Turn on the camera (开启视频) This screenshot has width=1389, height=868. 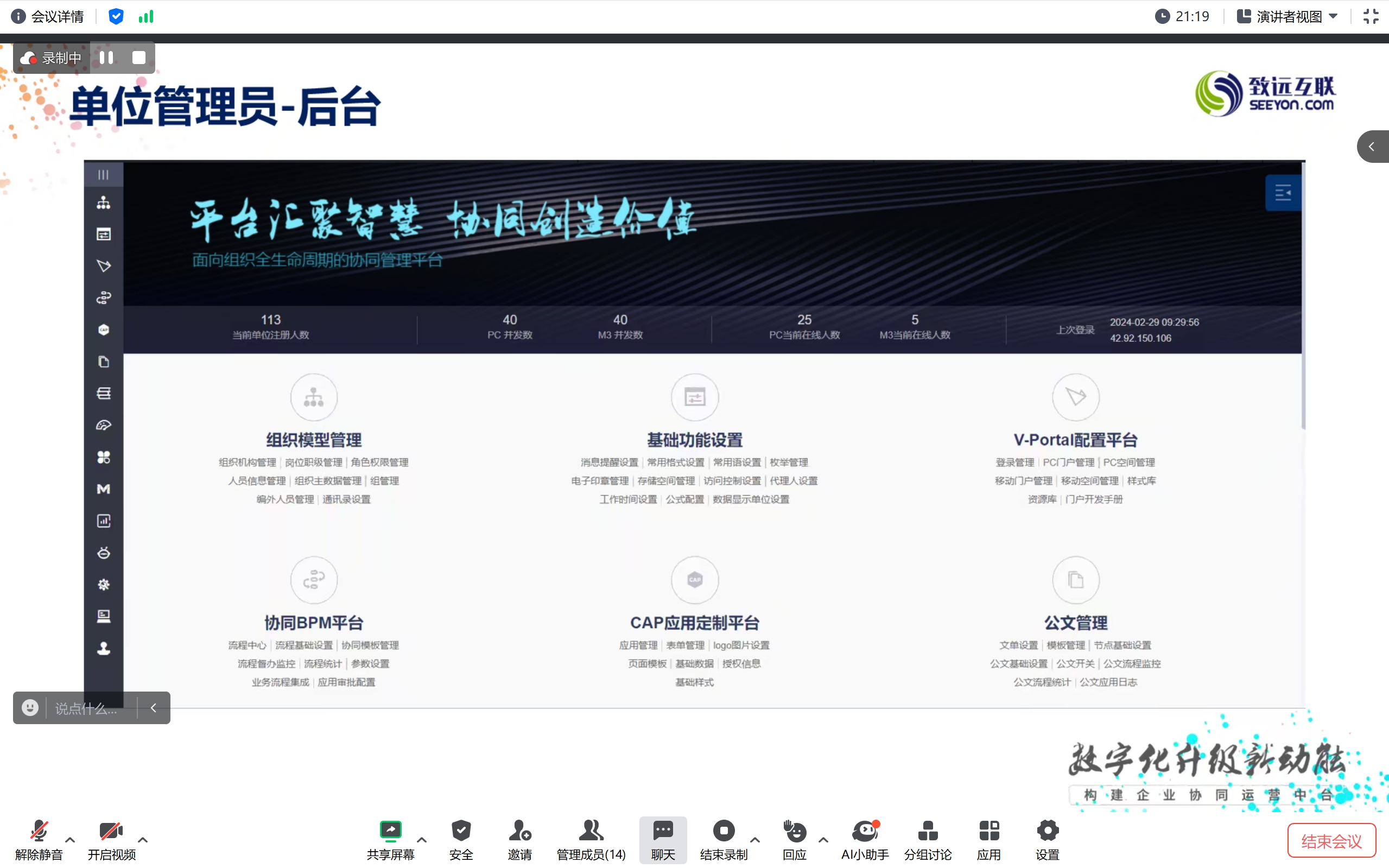(111, 831)
